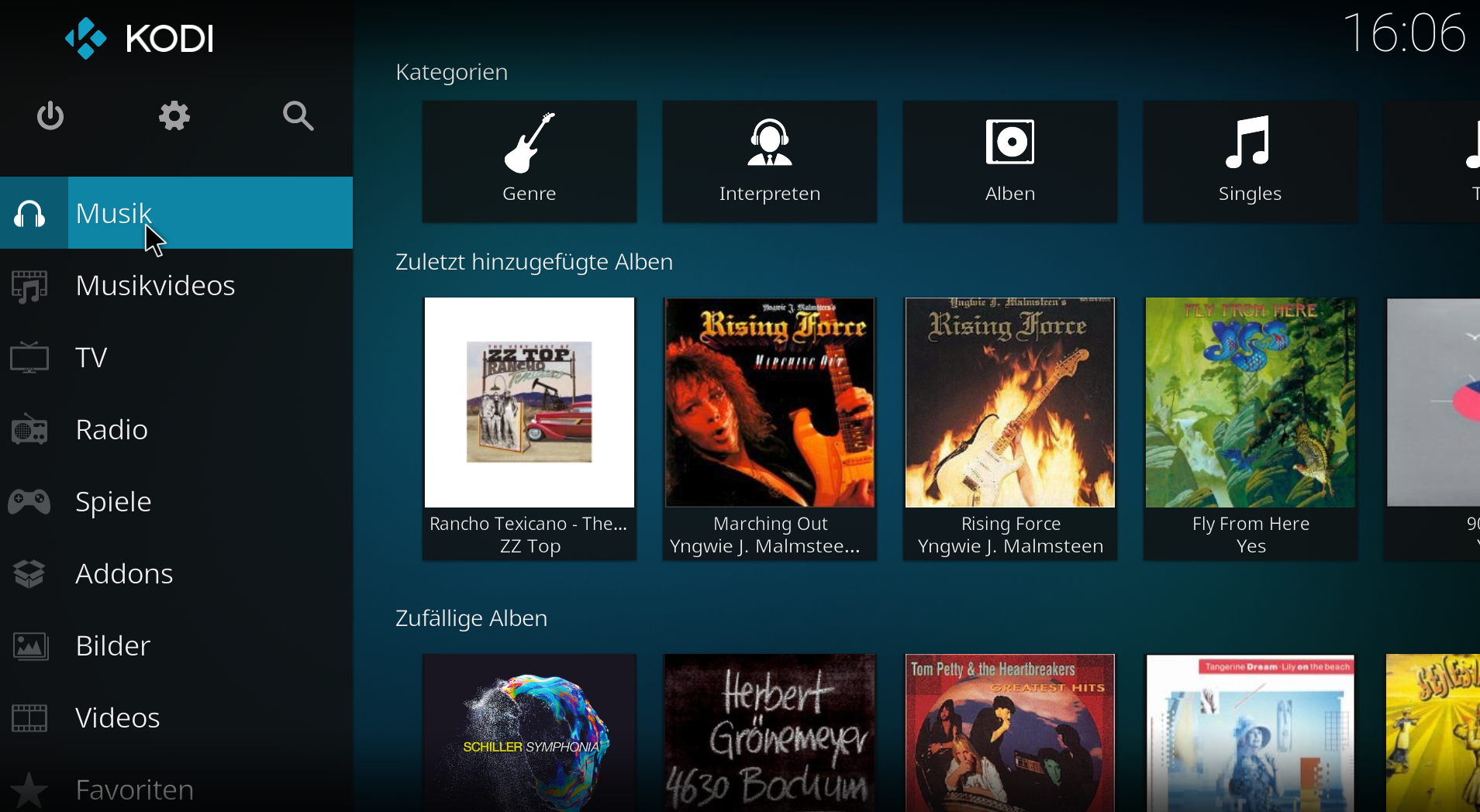Image resolution: width=1480 pixels, height=812 pixels.
Task: Open the Alben category label
Action: tap(1010, 194)
